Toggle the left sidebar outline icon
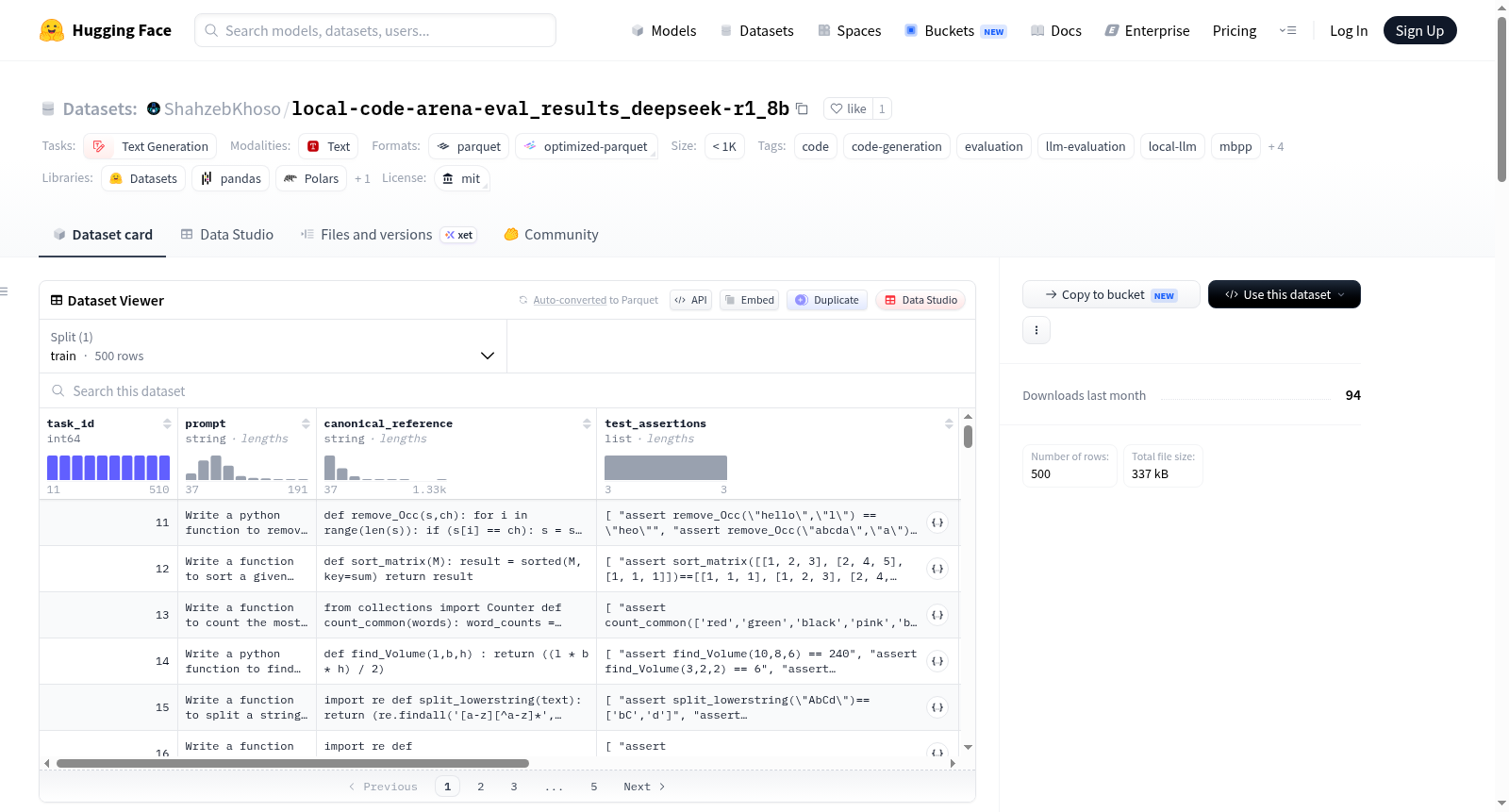 tap(5, 291)
